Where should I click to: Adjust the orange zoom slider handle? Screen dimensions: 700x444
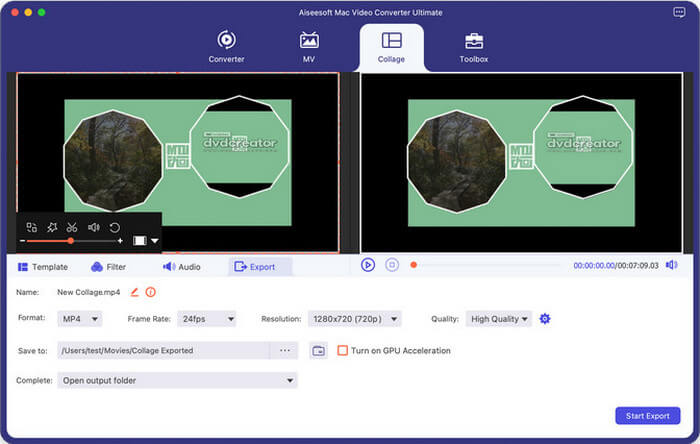(x=71, y=241)
